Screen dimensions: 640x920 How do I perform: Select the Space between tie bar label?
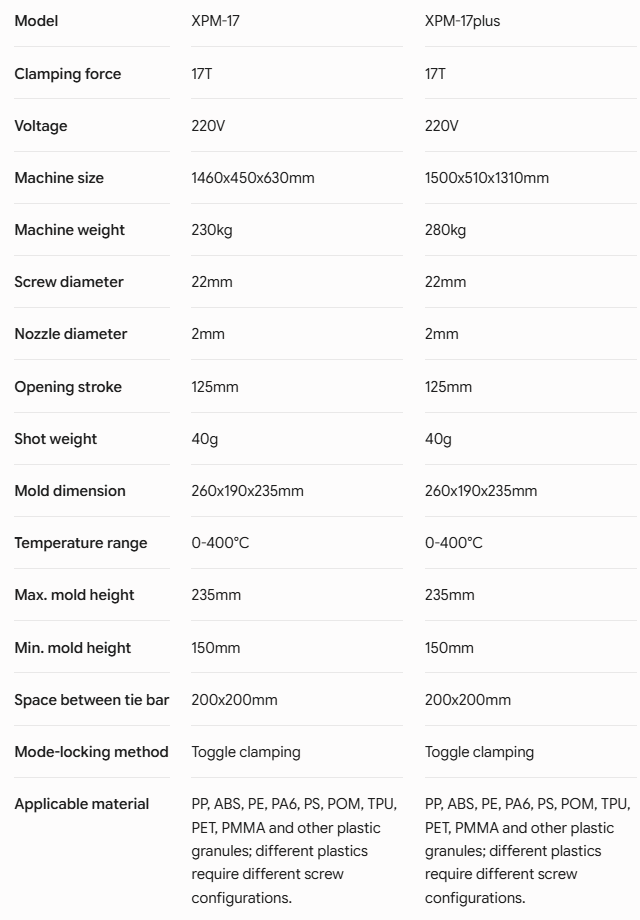pyautogui.click(x=92, y=700)
